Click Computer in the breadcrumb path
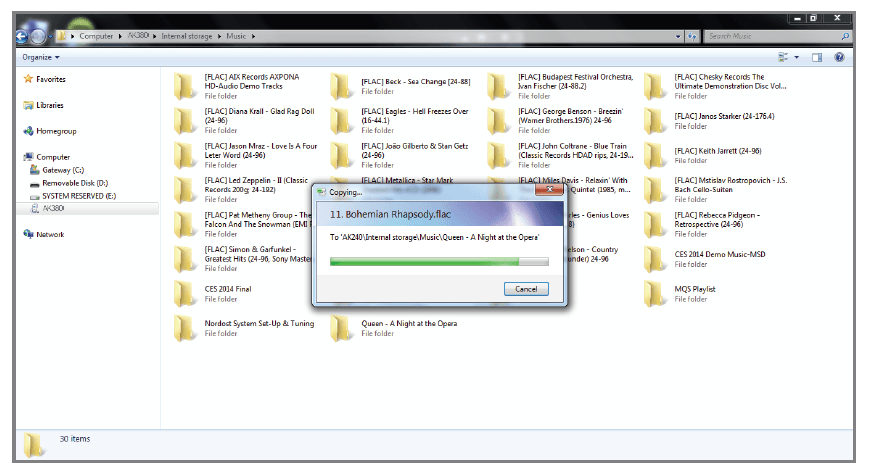Viewport: 871px width, 475px height. (x=96, y=36)
